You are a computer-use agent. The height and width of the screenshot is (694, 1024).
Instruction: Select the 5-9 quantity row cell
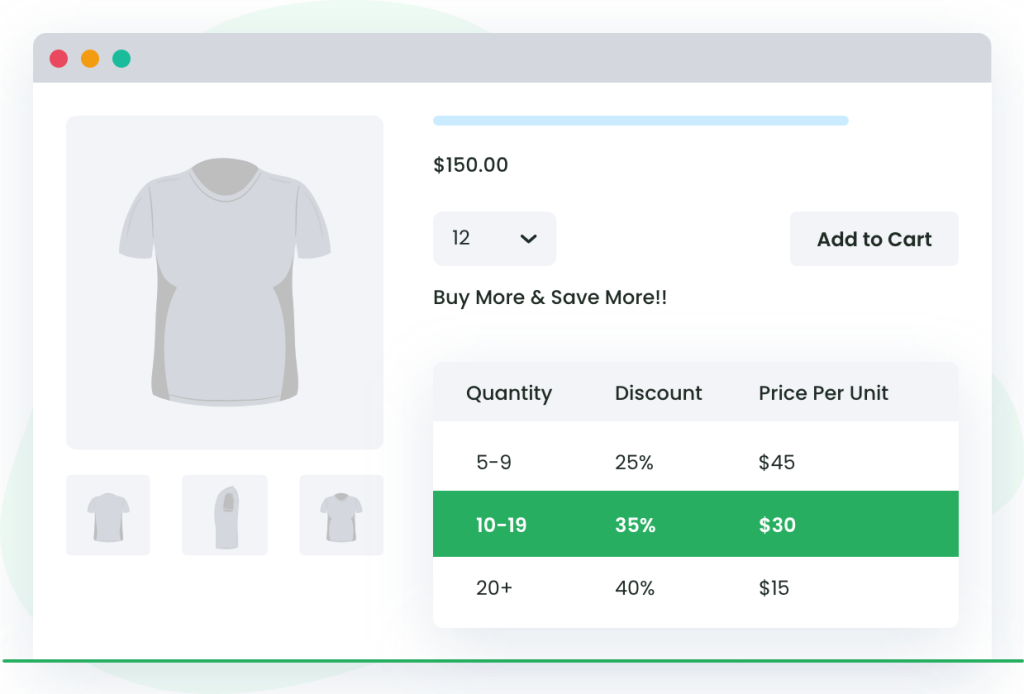point(494,462)
